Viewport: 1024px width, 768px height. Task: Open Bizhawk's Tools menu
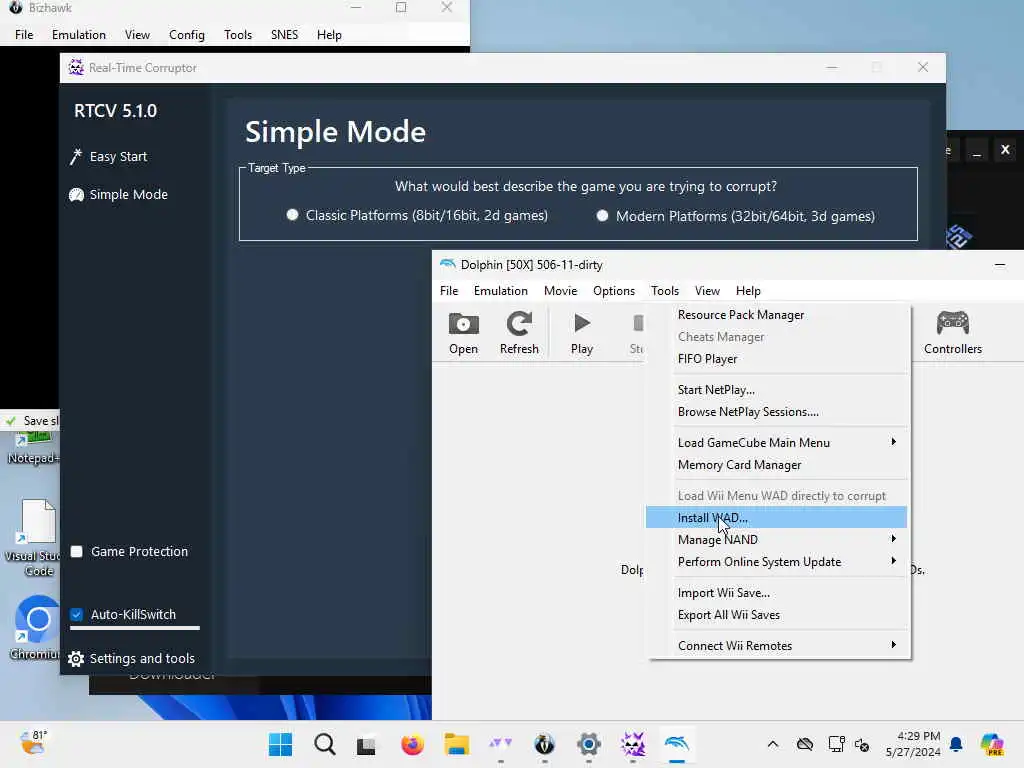(x=238, y=35)
